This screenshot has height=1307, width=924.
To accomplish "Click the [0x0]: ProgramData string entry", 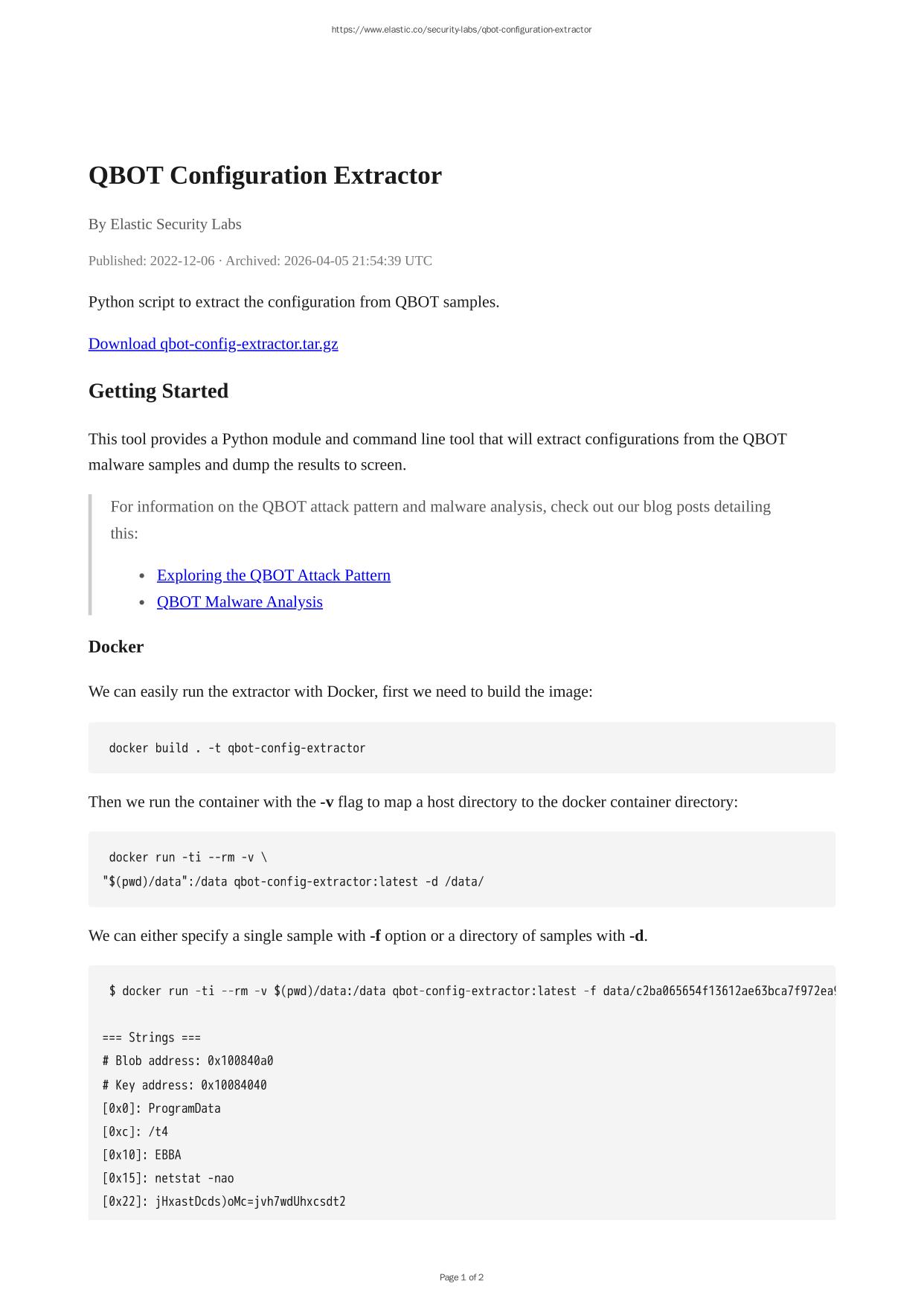I will click(161, 1108).
